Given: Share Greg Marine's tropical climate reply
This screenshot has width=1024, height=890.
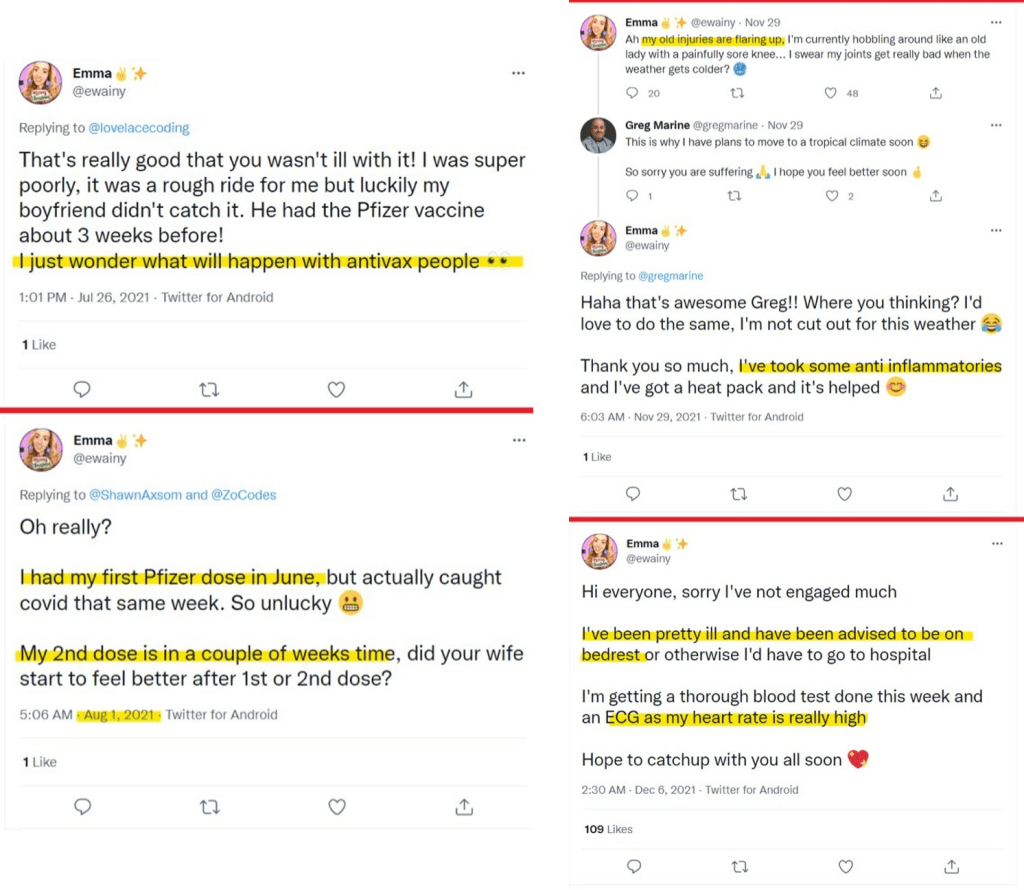Looking at the screenshot, I should (x=935, y=196).
